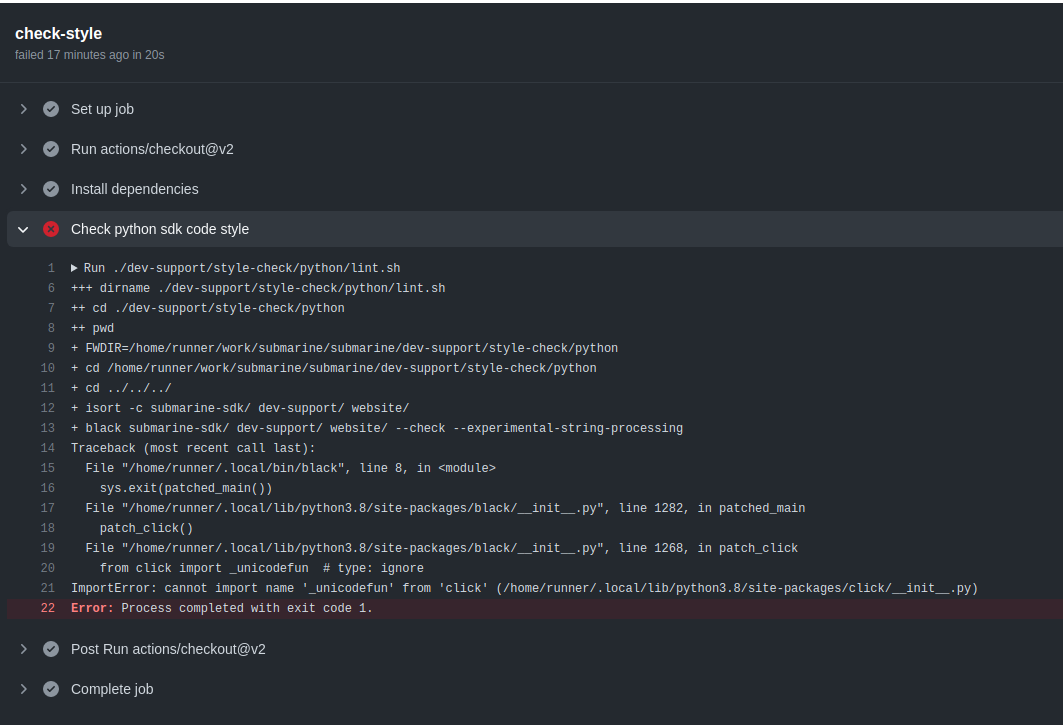
Task: Click the 'line 1268, in patch_click' log line
Action: click(x=441, y=549)
